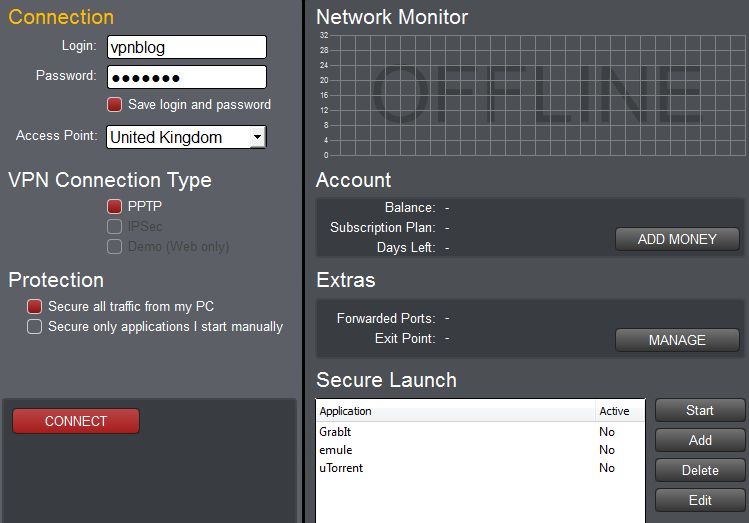Select the Demo (Web only) option
This screenshot has width=749, height=523.
click(x=115, y=246)
